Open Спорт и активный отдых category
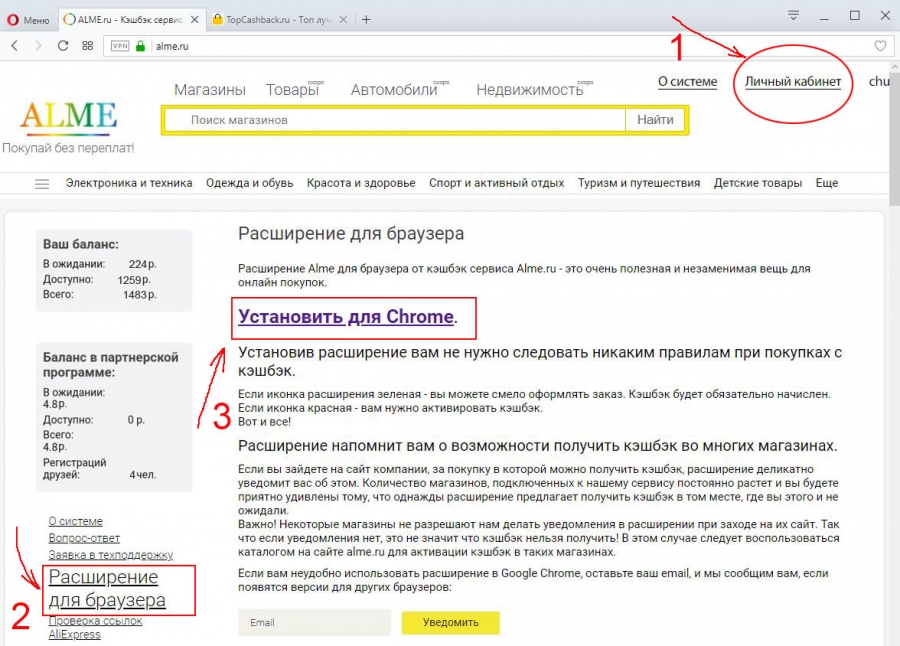Viewport: 900px width, 646px height. 496,183
